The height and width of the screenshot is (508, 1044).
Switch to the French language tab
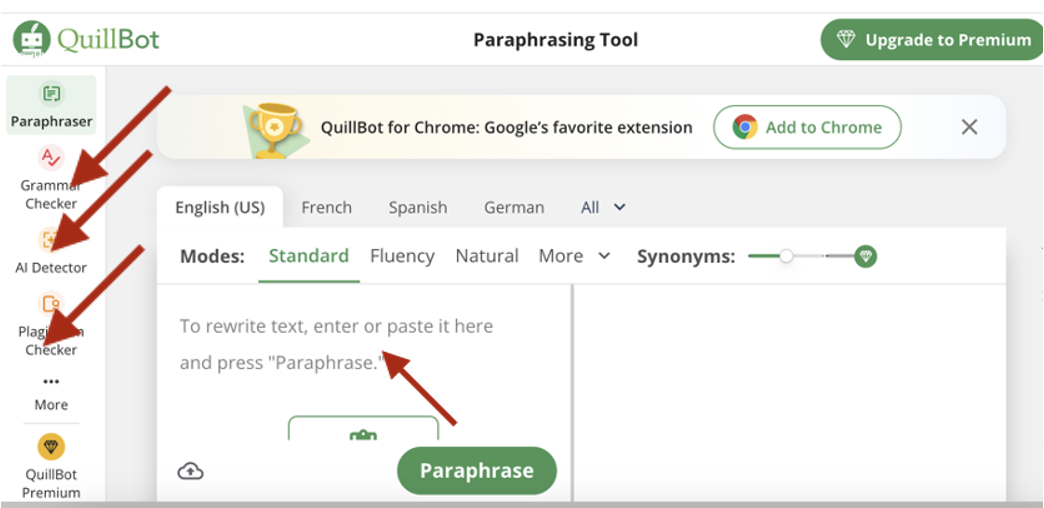326,208
